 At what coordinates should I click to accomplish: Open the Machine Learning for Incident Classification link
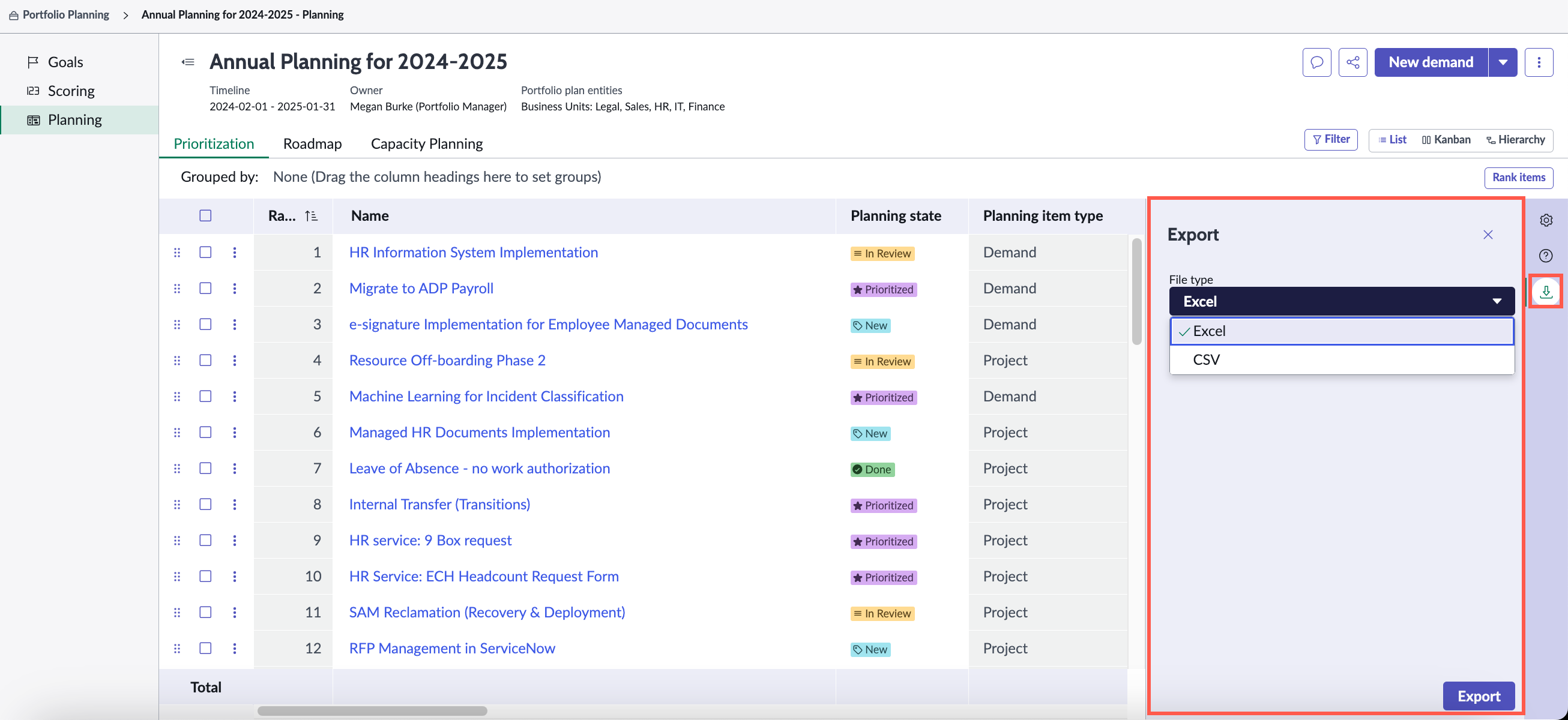[x=486, y=396]
